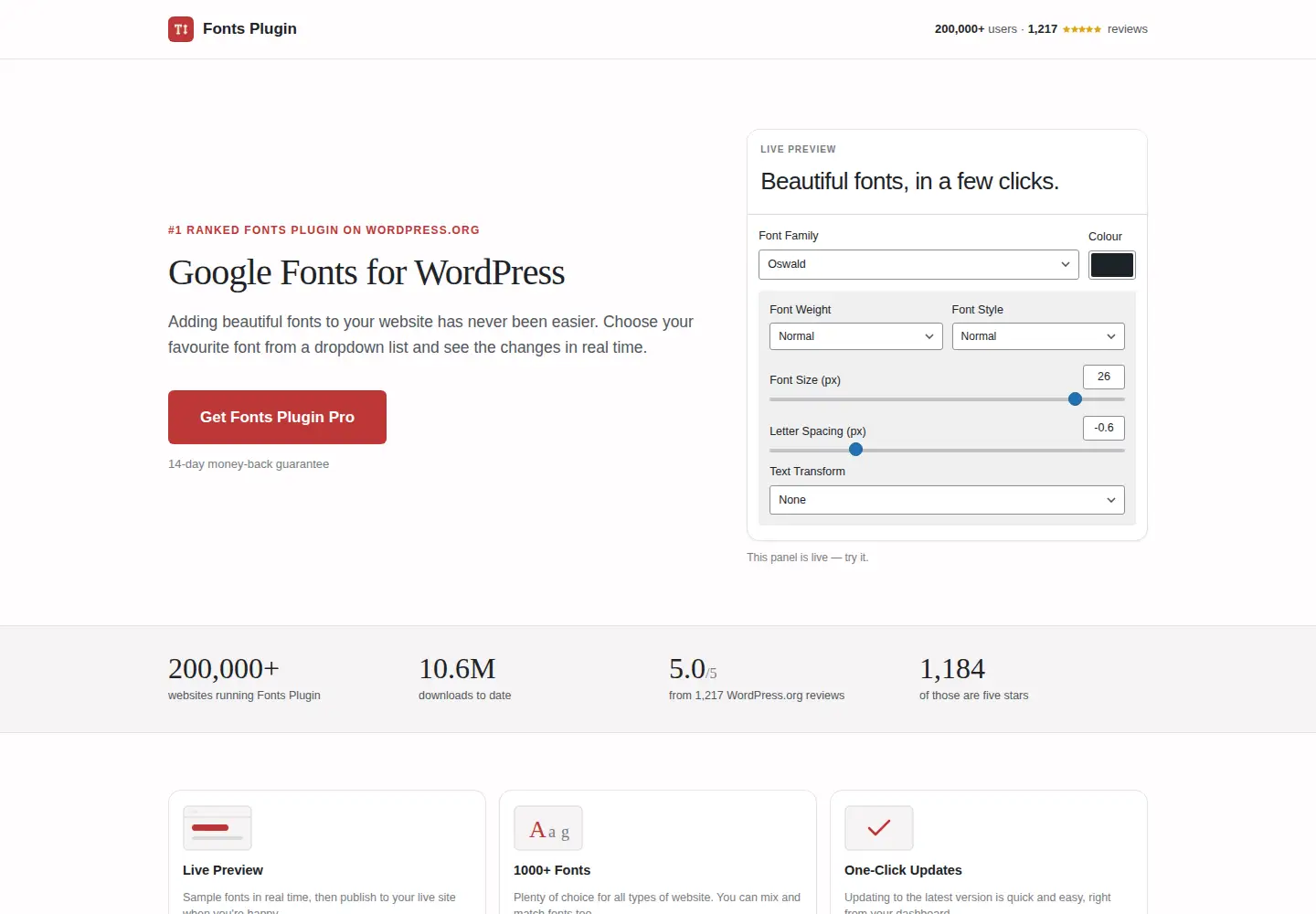This screenshot has width=1316, height=914.
Task: Focus the Letter Spacing value field
Action: click(x=1104, y=428)
